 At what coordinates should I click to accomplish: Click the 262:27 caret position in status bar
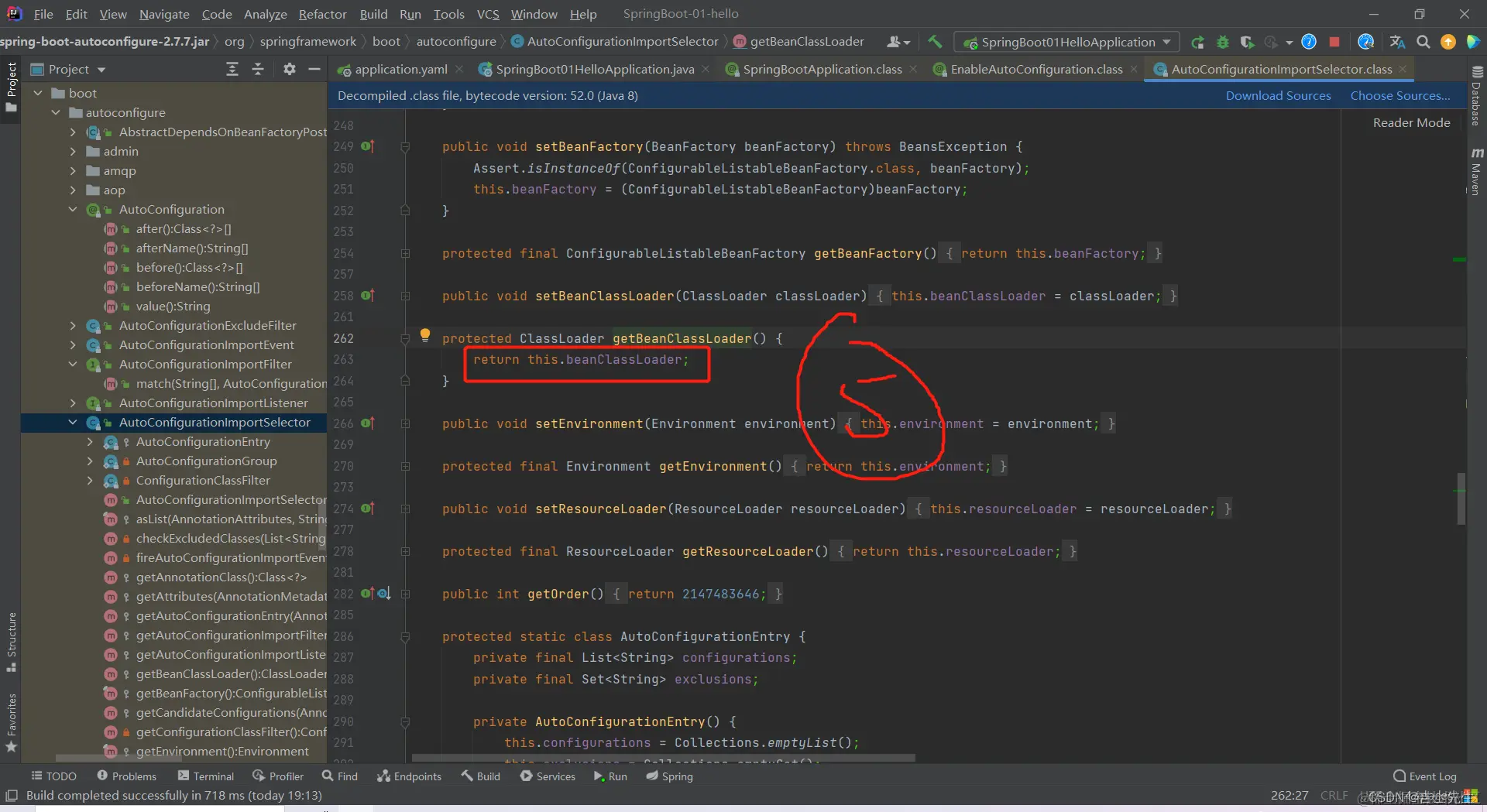[1290, 796]
